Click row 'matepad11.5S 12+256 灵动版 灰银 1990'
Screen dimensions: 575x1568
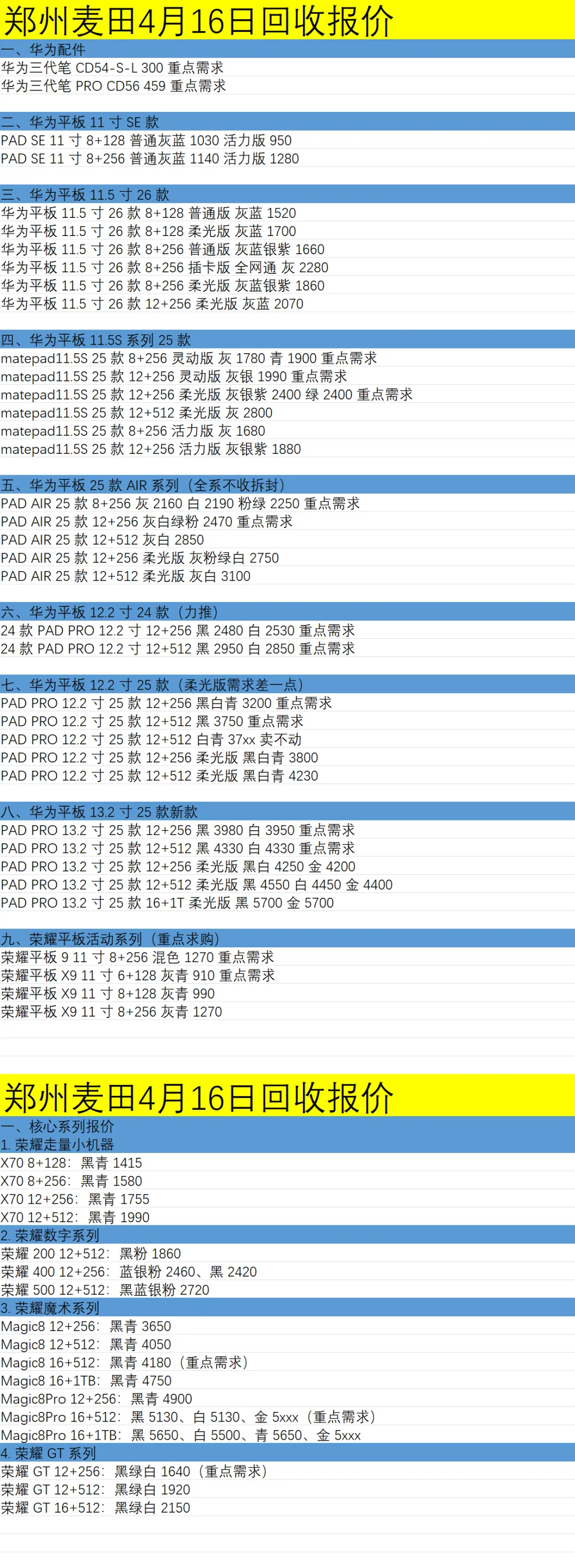pyautogui.click(x=287, y=376)
